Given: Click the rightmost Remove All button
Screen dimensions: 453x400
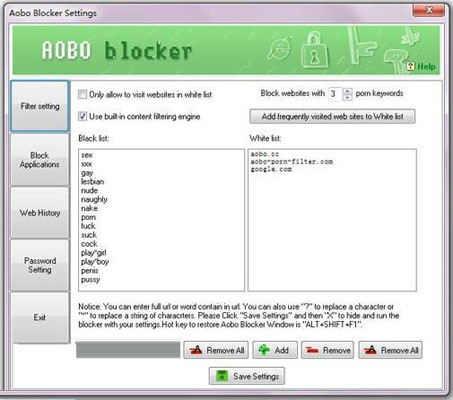Looking at the screenshot, I should (x=390, y=350).
